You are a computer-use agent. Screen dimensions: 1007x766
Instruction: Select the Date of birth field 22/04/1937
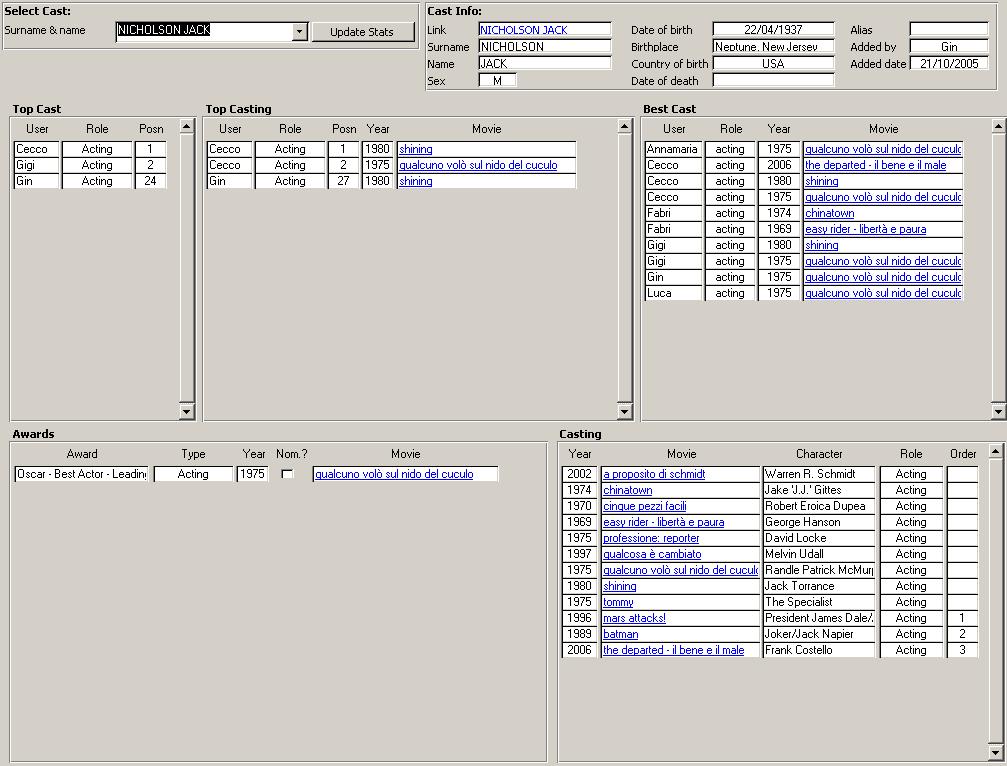(x=773, y=30)
